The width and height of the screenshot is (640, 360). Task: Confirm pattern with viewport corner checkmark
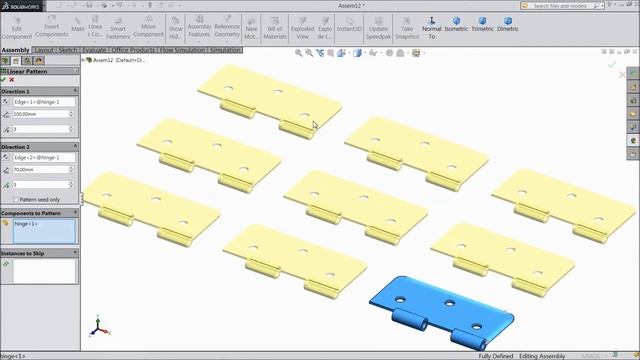point(611,64)
